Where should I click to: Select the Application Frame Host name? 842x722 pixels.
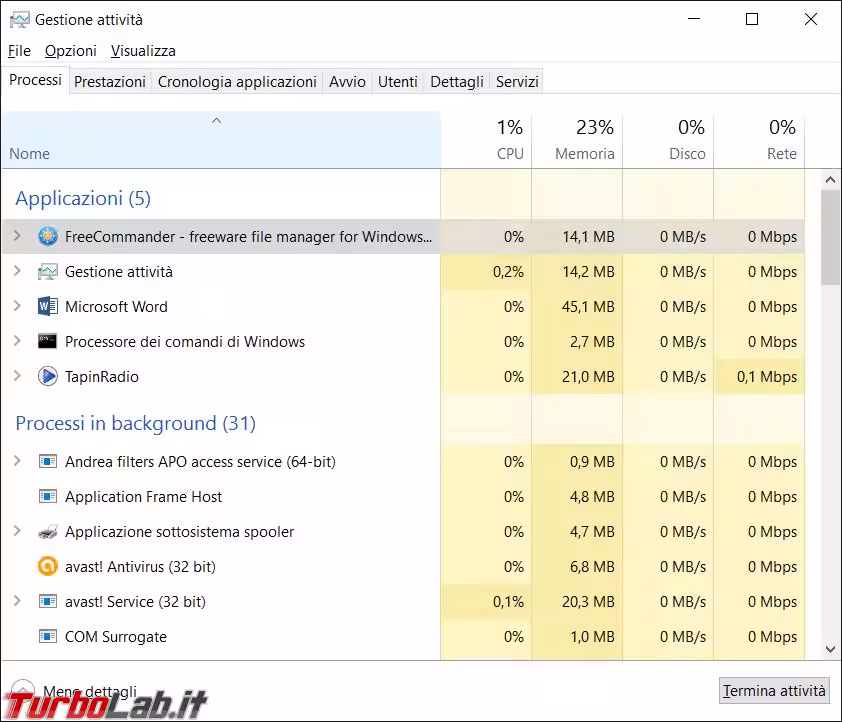[x=143, y=497]
